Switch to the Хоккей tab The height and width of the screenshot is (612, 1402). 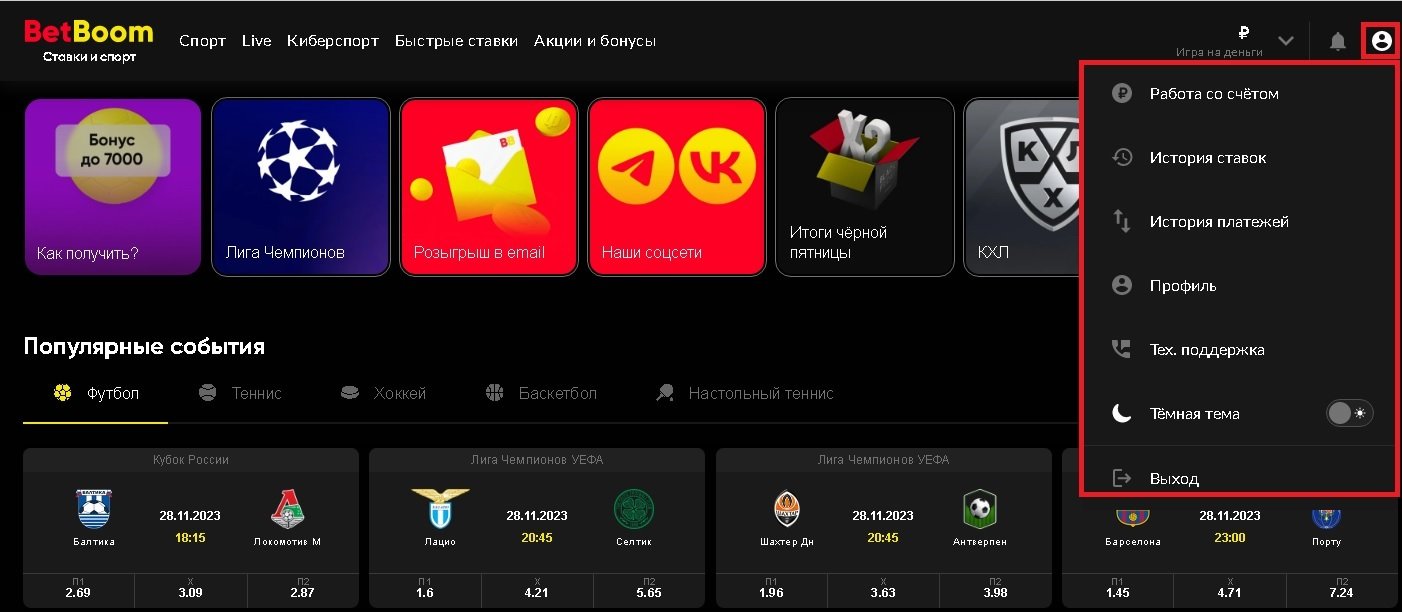(x=383, y=393)
